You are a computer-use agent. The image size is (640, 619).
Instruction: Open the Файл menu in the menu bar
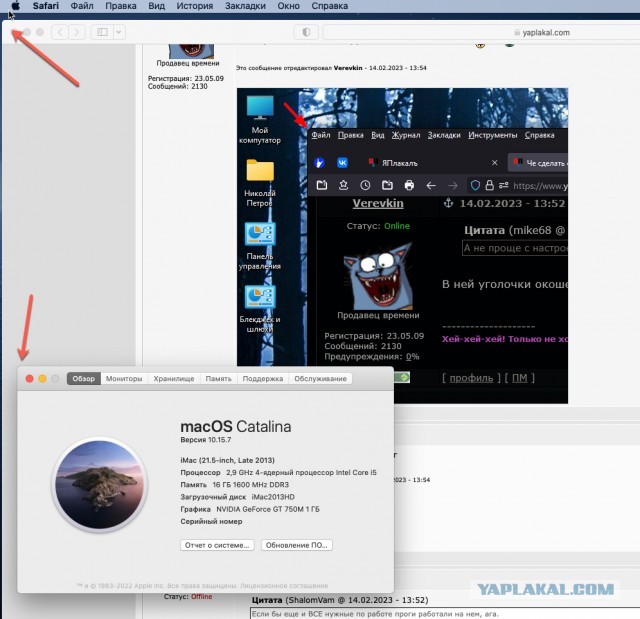[x=82, y=6]
